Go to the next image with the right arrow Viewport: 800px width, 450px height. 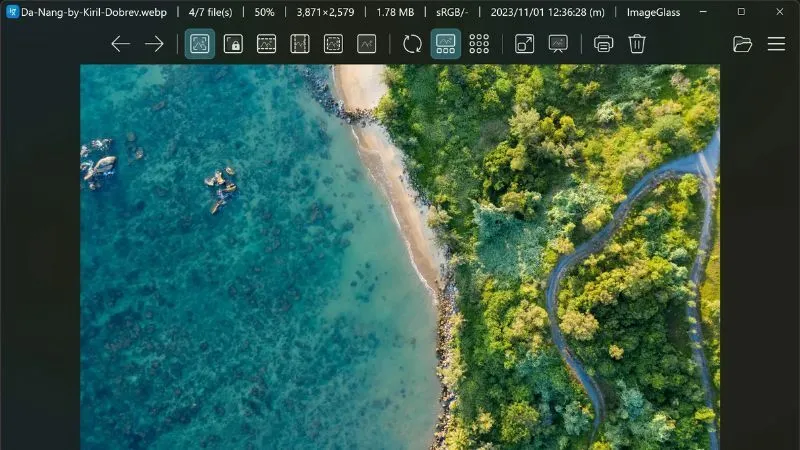click(x=154, y=44)
